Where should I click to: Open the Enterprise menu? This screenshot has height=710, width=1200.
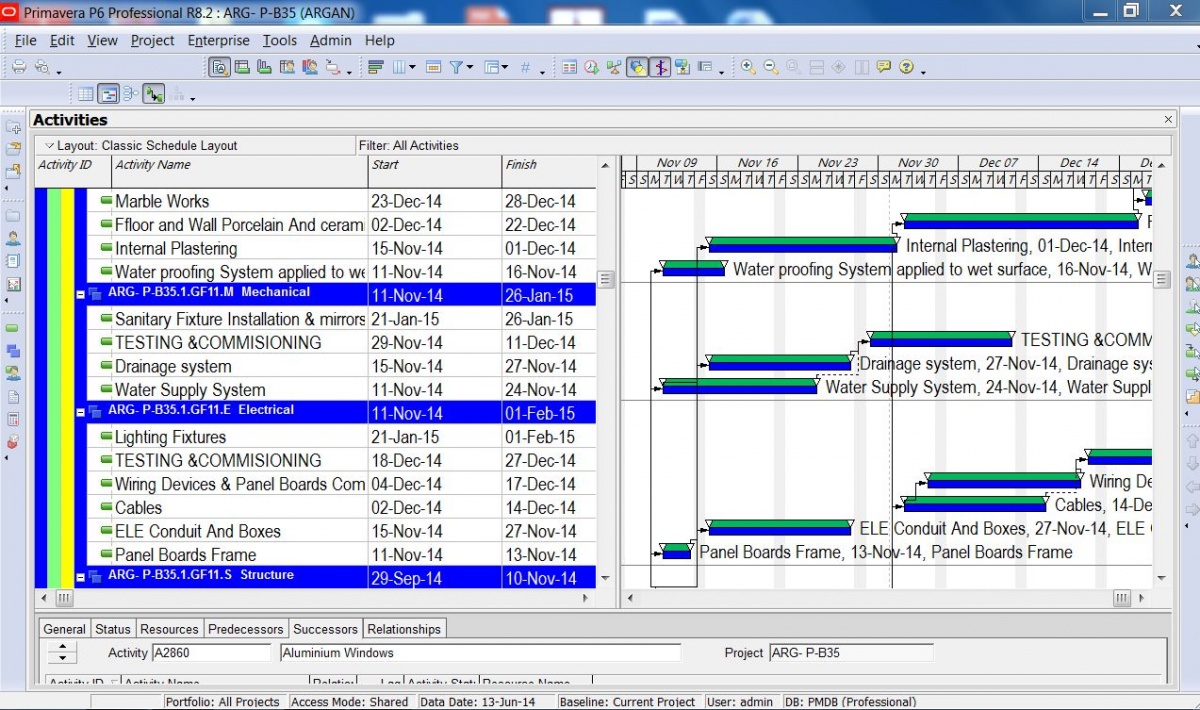(x=219, y=40)
